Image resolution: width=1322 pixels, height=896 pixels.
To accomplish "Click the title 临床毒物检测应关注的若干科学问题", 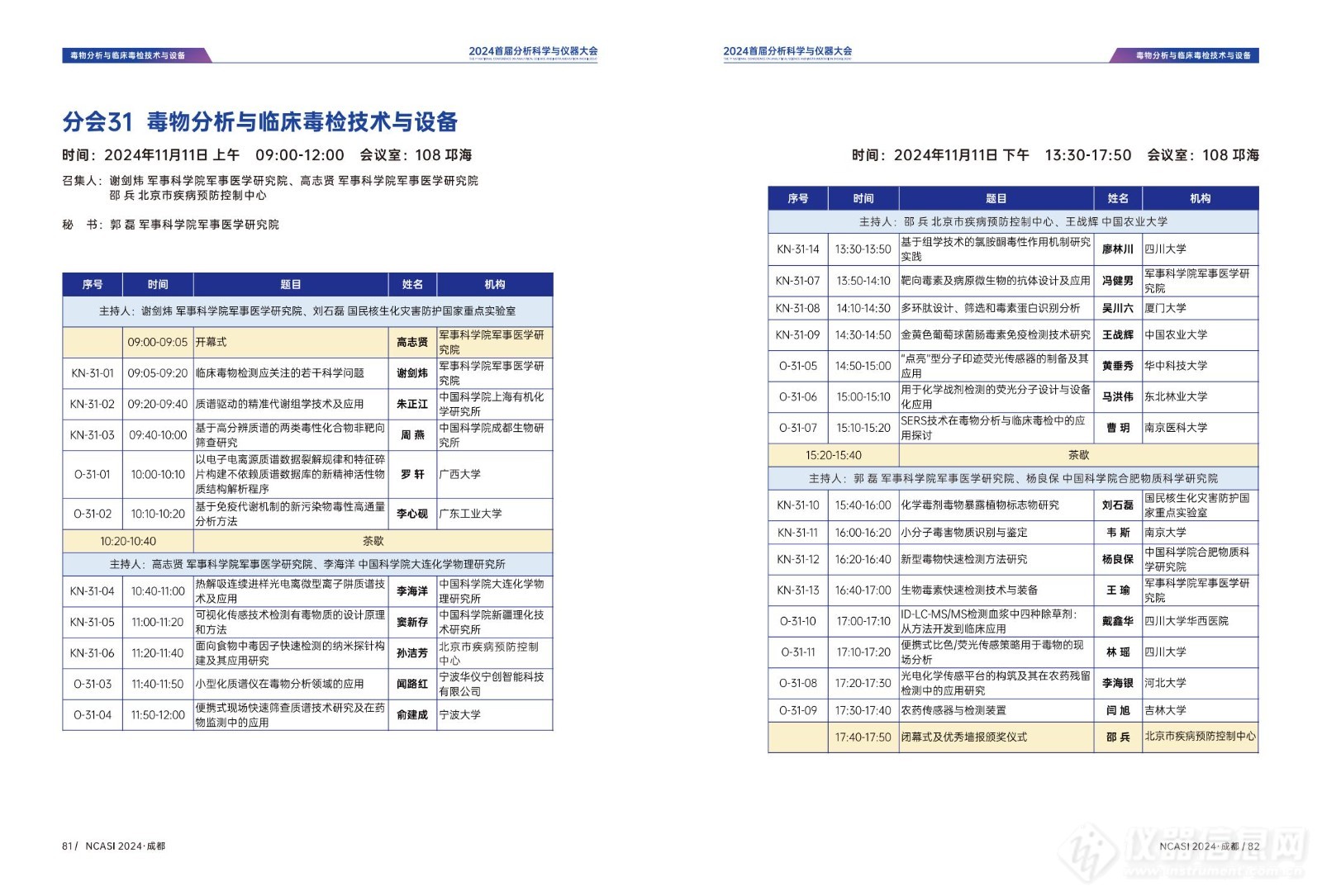I will tap(279, 373).
